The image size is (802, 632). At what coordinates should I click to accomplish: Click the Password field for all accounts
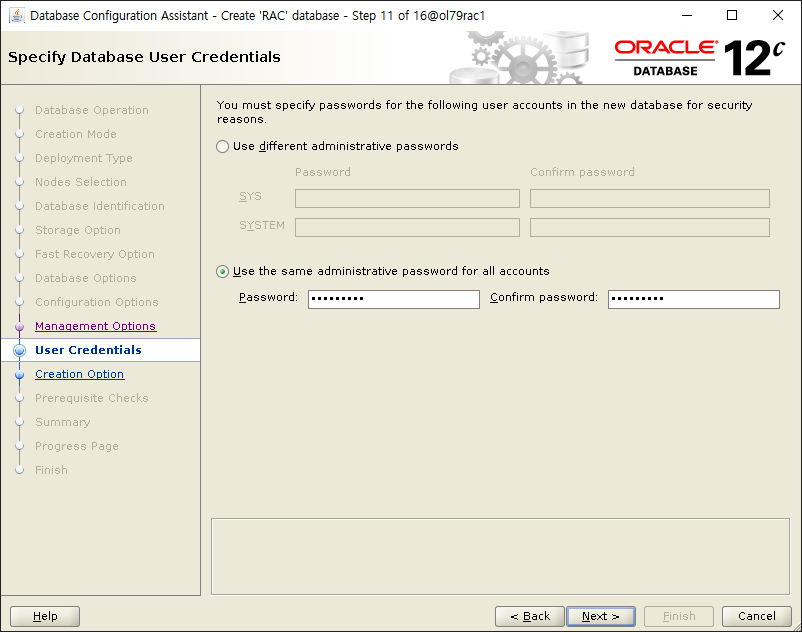(393, 299)
